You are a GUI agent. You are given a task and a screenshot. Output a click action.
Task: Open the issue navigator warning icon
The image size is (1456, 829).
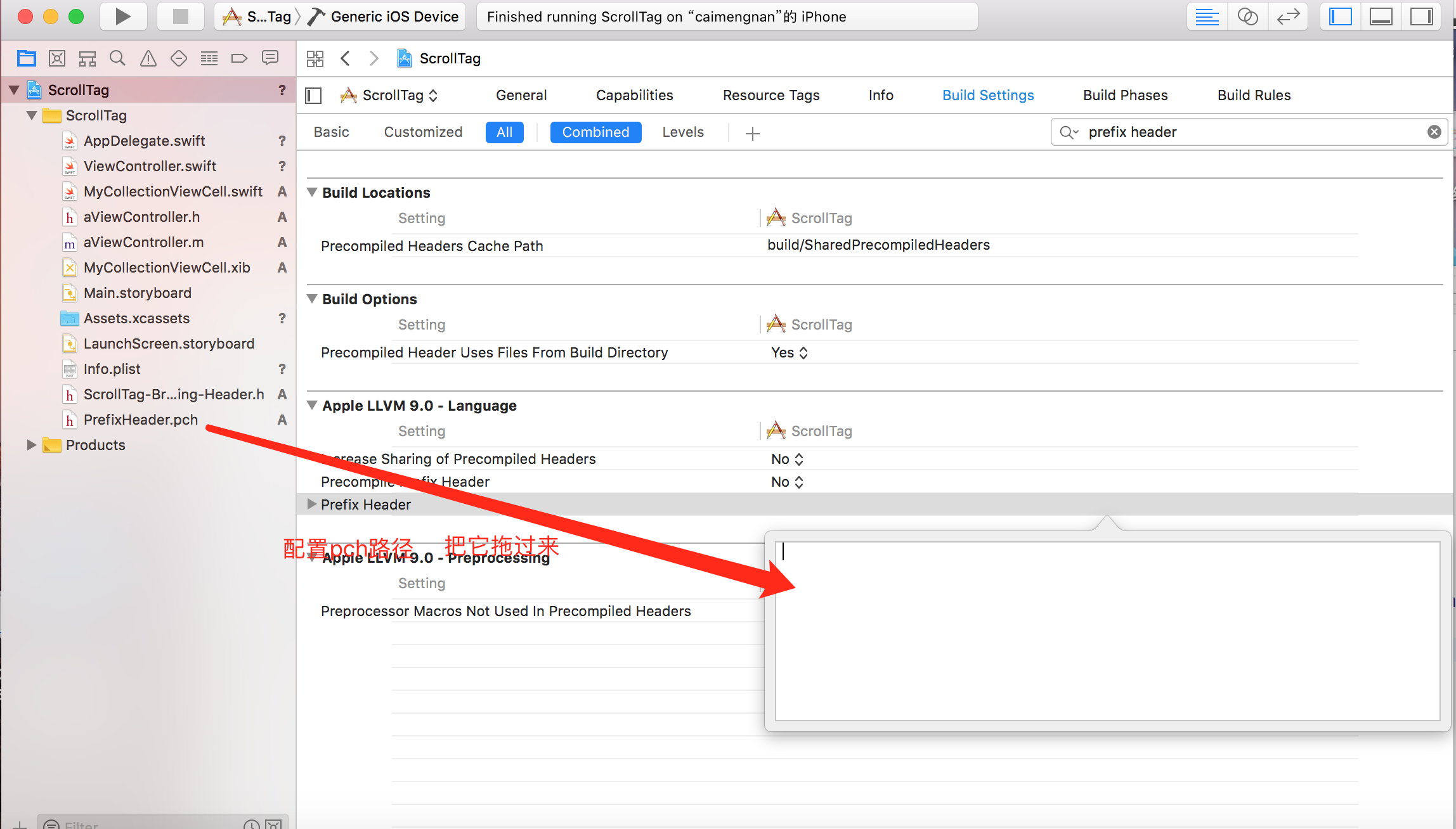(148, 58)
